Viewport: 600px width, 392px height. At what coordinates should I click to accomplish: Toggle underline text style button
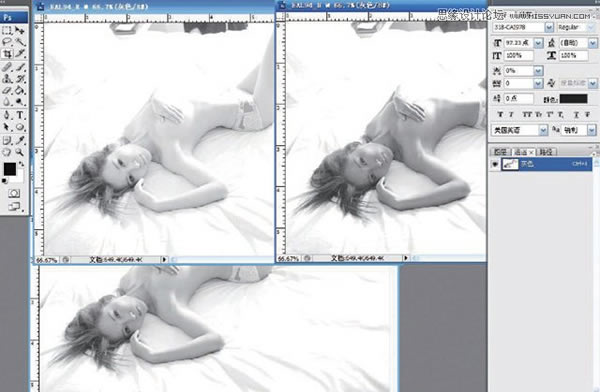(x=576, y=114)
